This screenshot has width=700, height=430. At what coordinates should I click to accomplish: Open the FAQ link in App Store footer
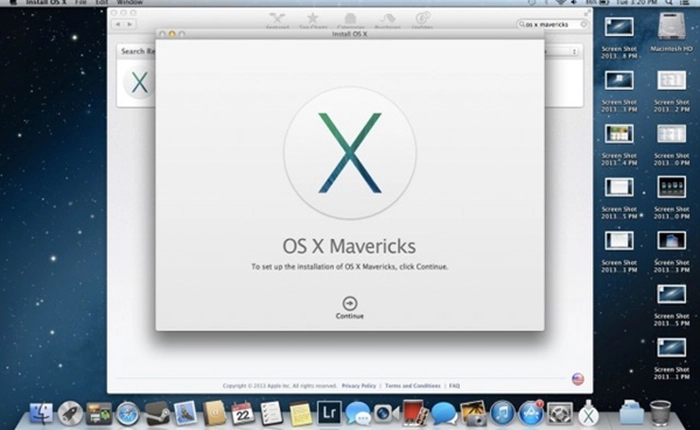click(x=454, y=386)
